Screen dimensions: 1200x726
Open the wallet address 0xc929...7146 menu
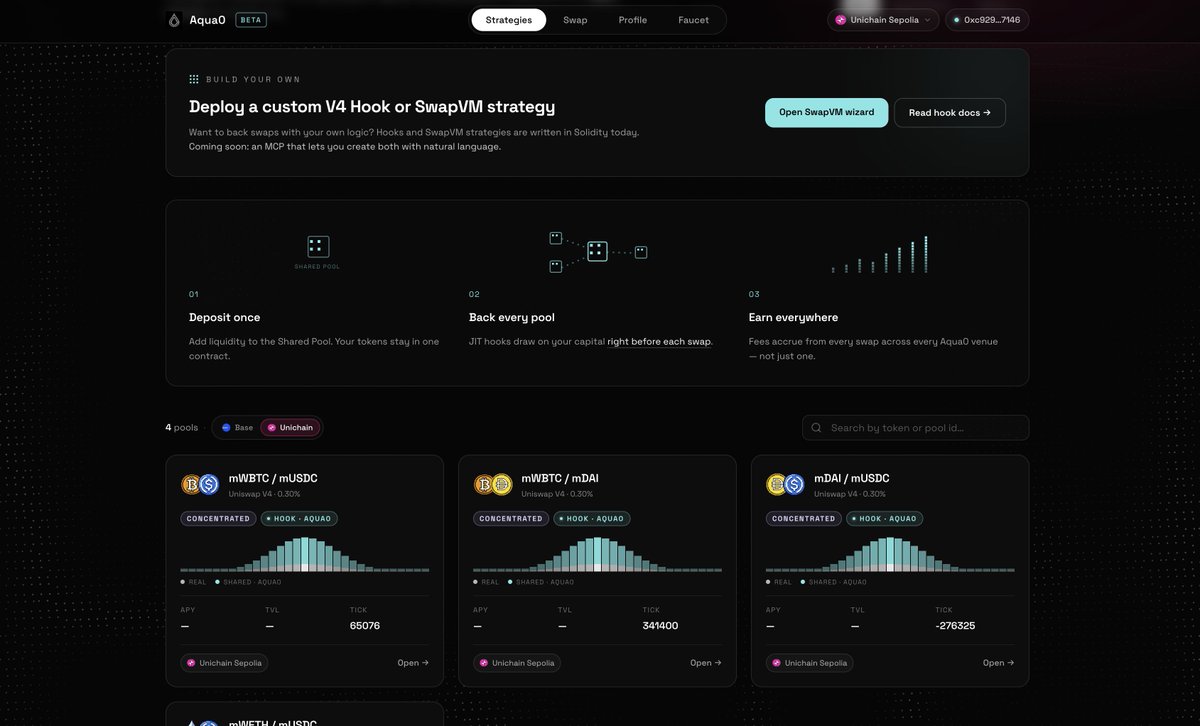point(987,20)
